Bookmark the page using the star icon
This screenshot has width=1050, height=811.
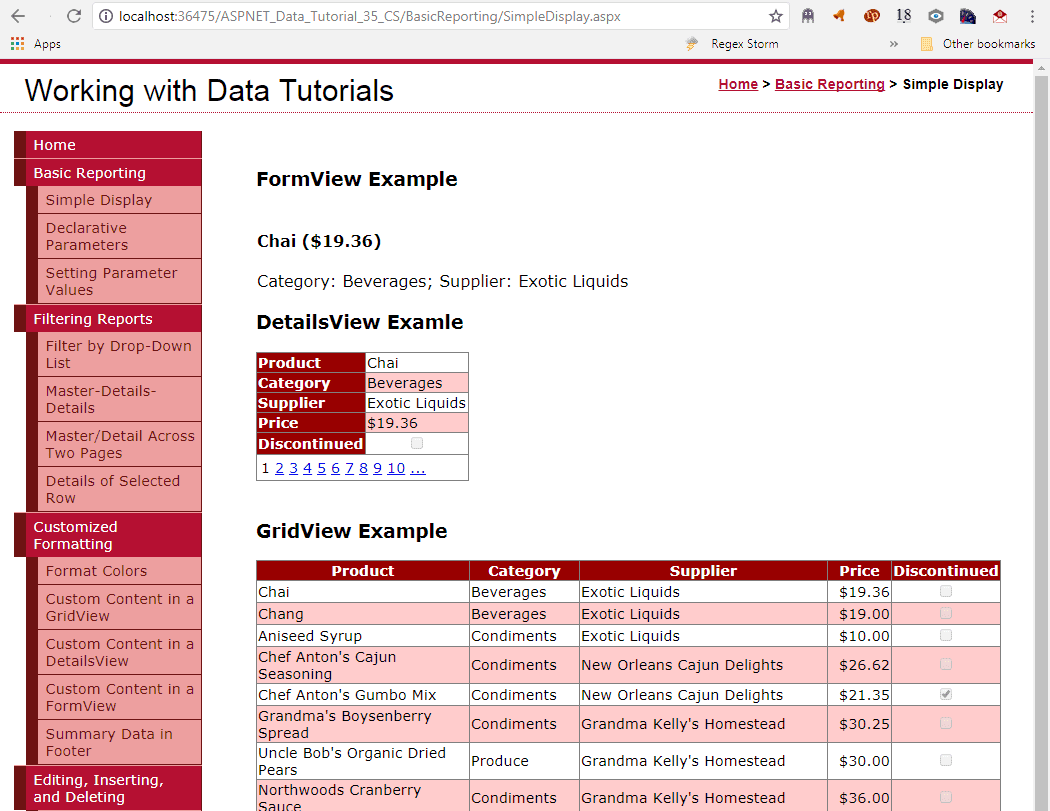tap(775, 16)
